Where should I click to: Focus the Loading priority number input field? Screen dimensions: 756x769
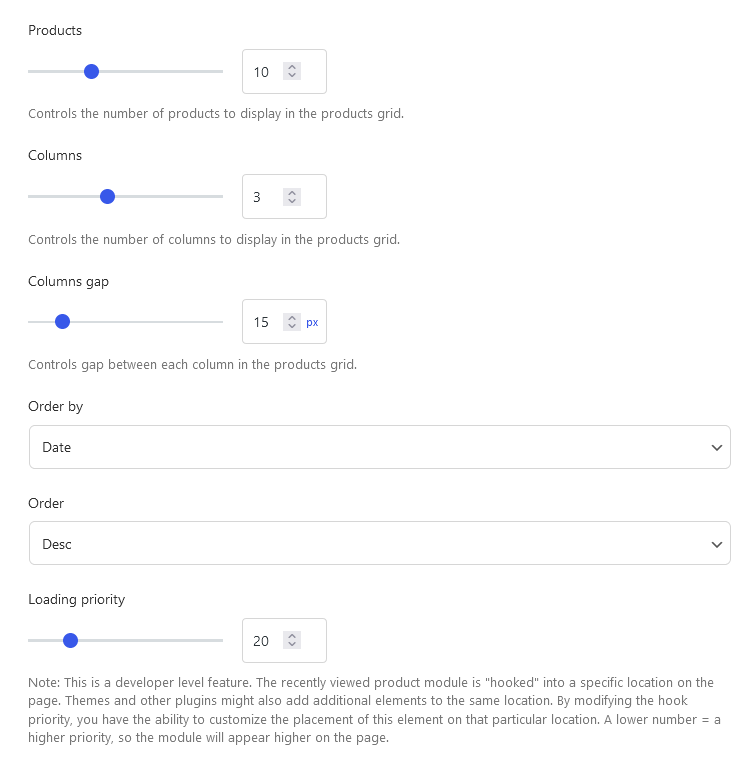pos(264,641)
